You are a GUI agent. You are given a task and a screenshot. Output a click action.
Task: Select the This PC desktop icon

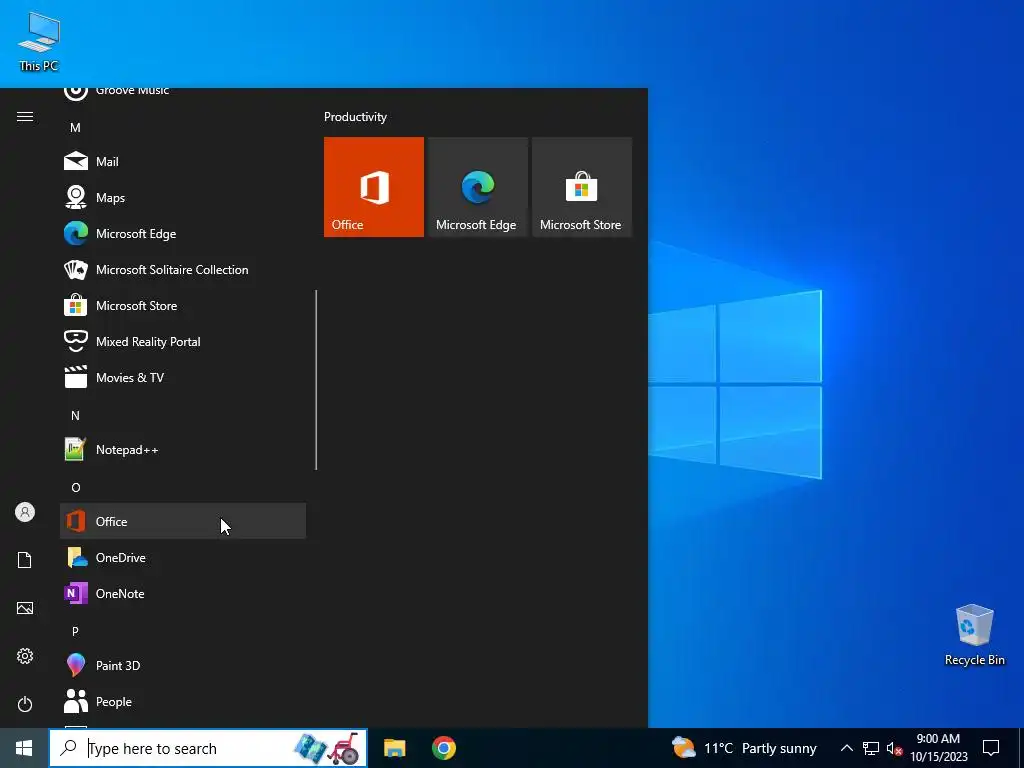(x=39, y=42)
